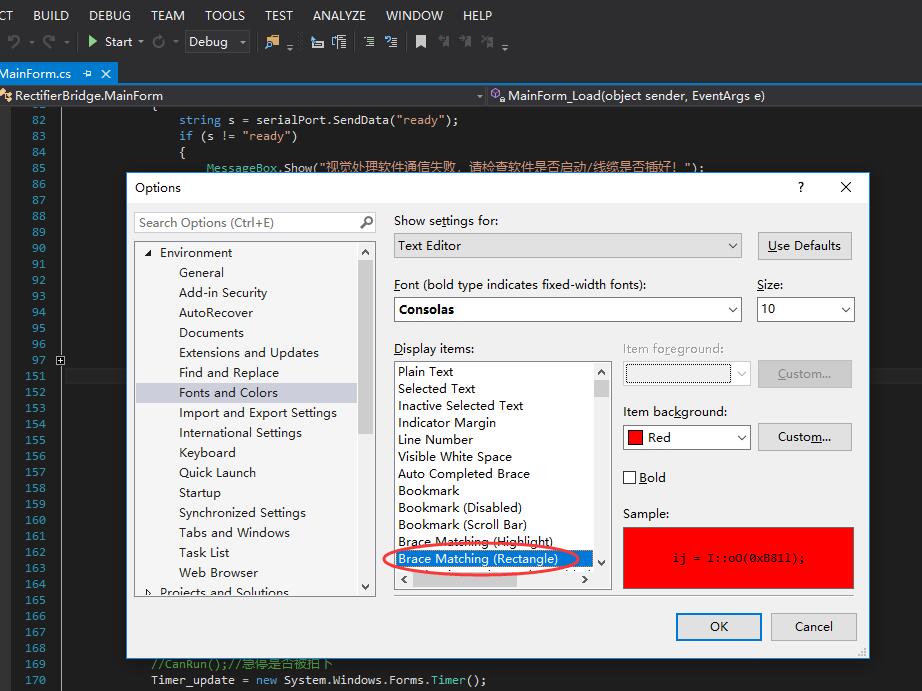Click the clear bookmarks icon

(487, 42)
